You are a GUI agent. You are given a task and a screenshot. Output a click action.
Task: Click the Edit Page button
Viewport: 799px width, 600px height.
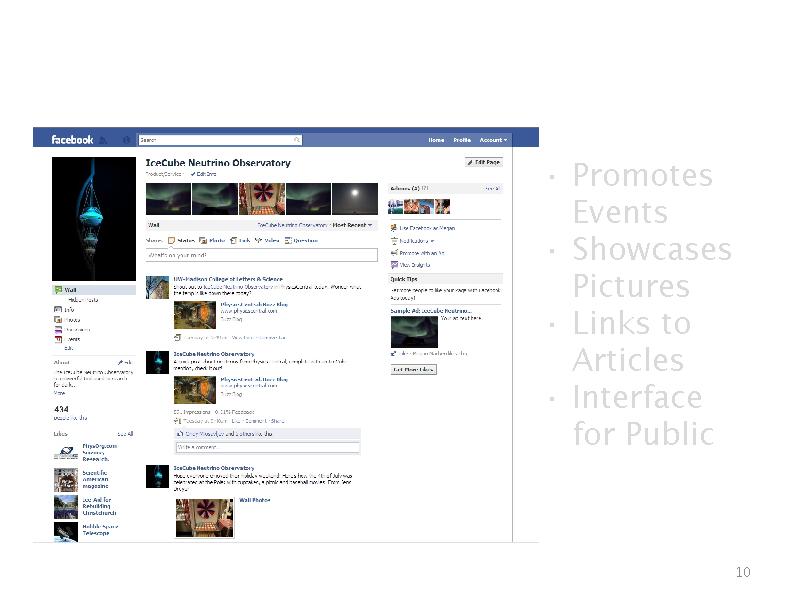(x=484, y=162)
